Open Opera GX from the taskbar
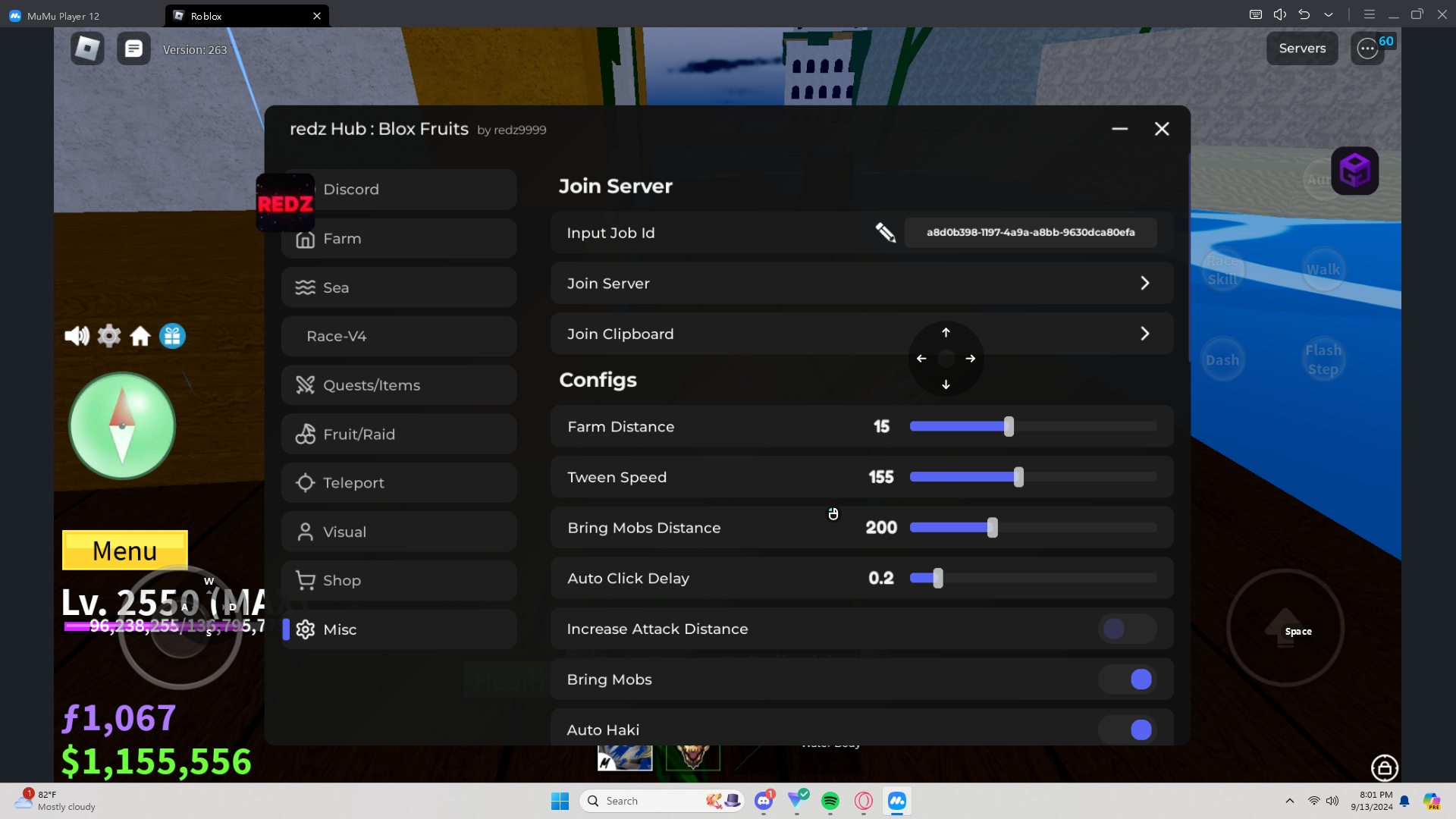The image size is (1456, 819). (864, 801)
